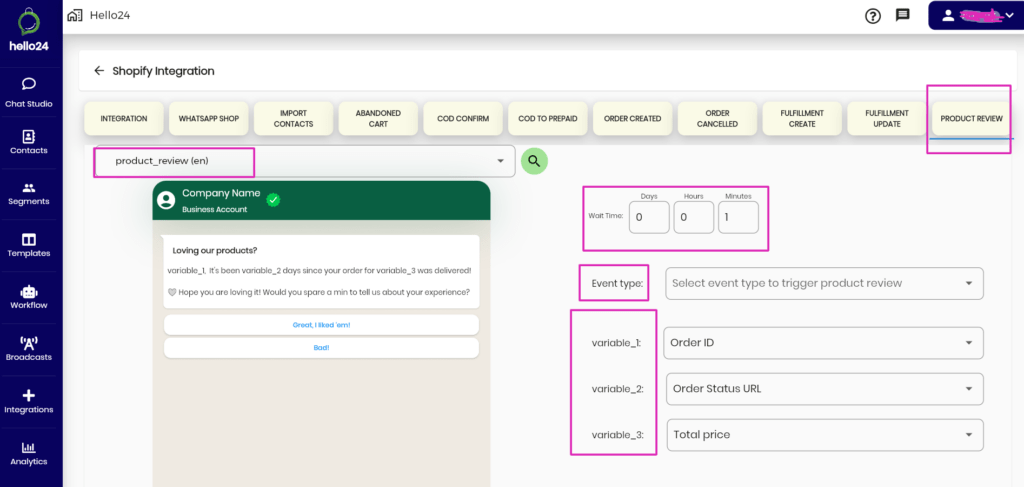Click the Company Name avatar icon
This screenshot has height=487, width=1024.
pyautogui.click(x=167, y=200)
